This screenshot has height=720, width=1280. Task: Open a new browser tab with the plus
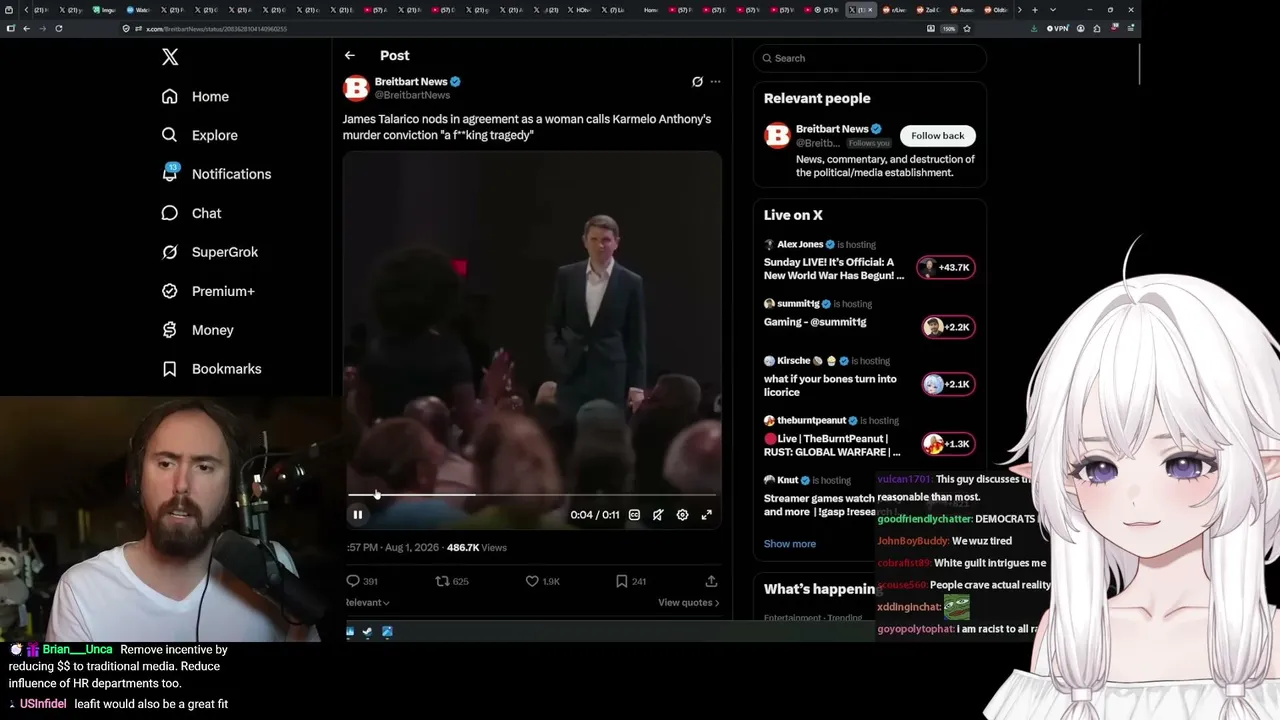click(x=1035, y=10)
